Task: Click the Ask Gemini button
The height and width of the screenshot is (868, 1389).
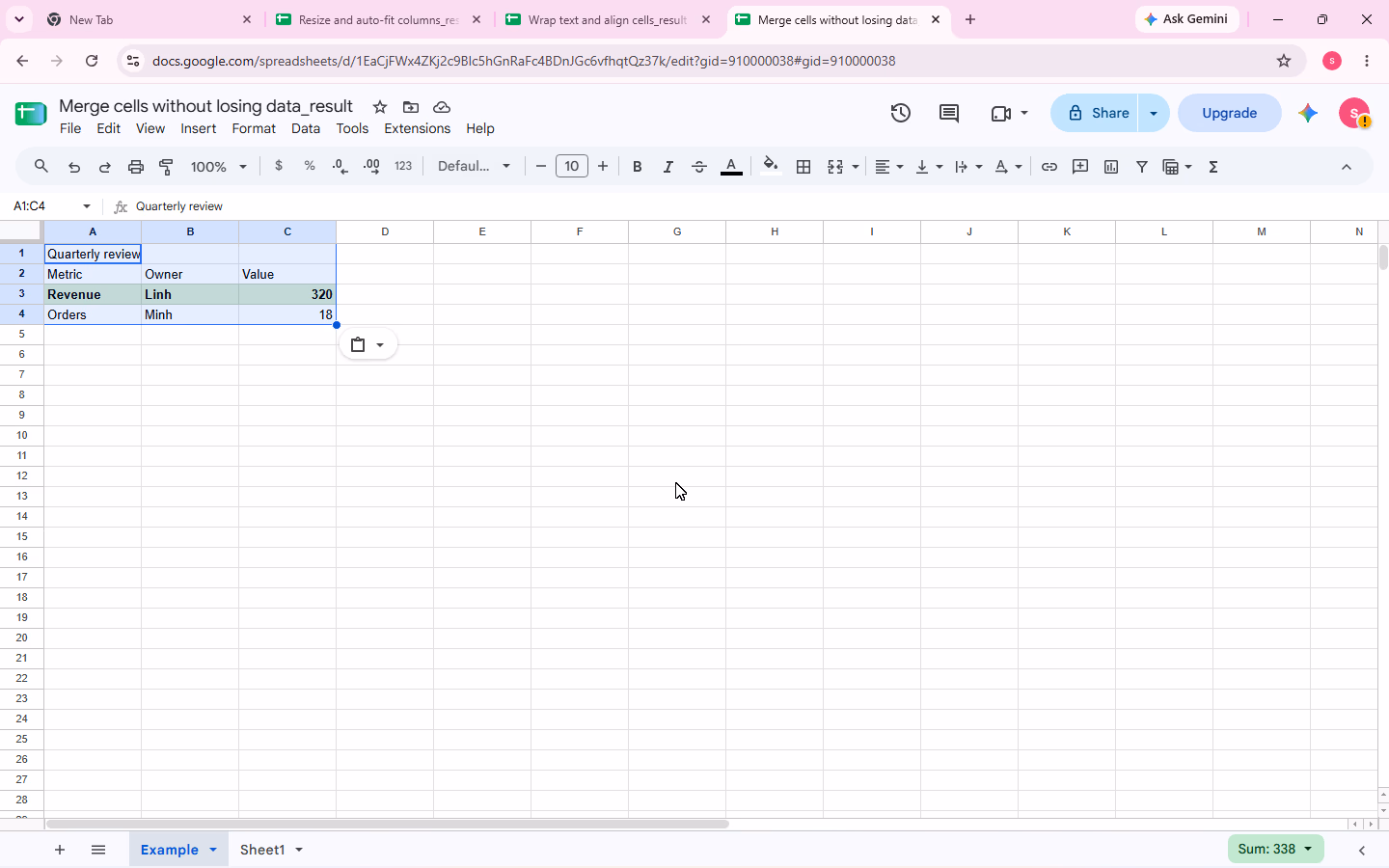Action: click(1187, 19)
